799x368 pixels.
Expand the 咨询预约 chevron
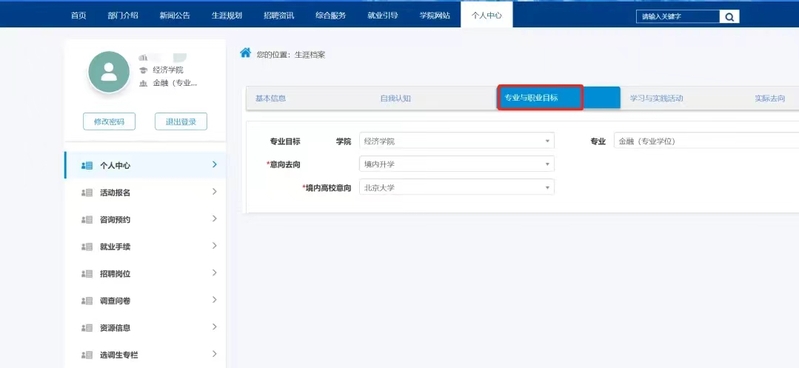pyautogui.click(x=215, y=218)
